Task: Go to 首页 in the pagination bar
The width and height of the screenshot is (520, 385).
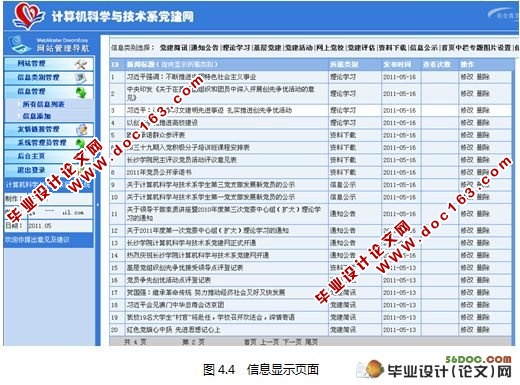Action: (250, 342)
